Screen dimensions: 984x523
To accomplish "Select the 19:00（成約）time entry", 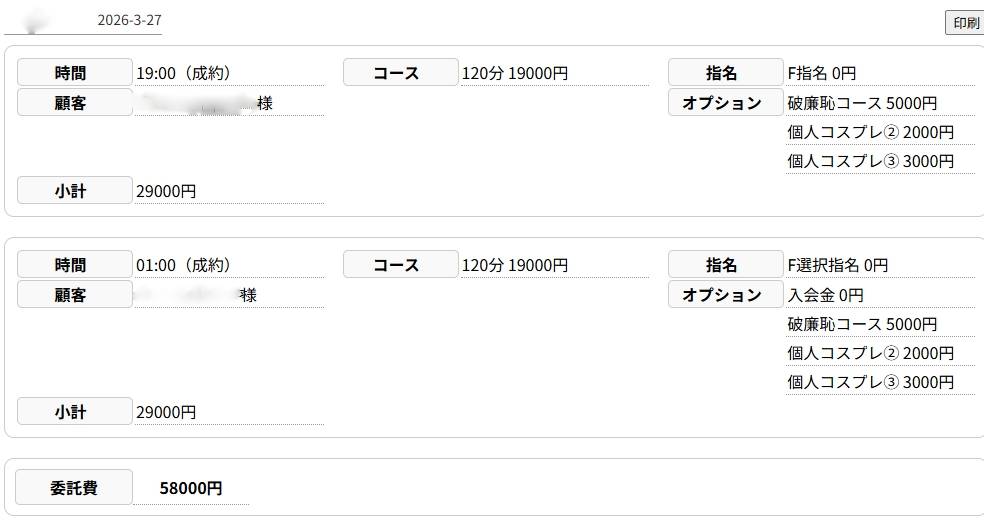I will pos(184,73).
